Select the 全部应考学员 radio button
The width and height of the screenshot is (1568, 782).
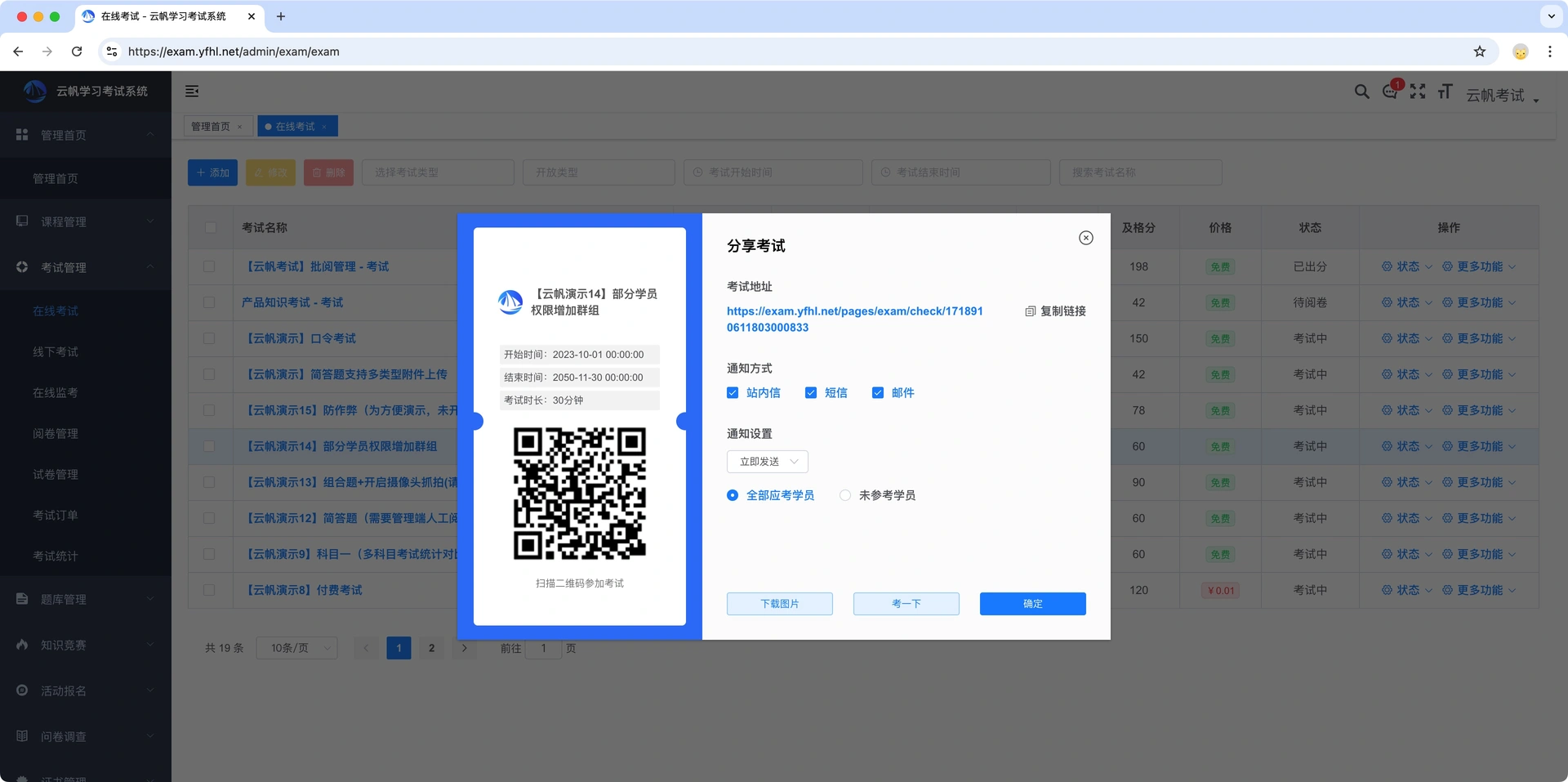pos(733,495)
